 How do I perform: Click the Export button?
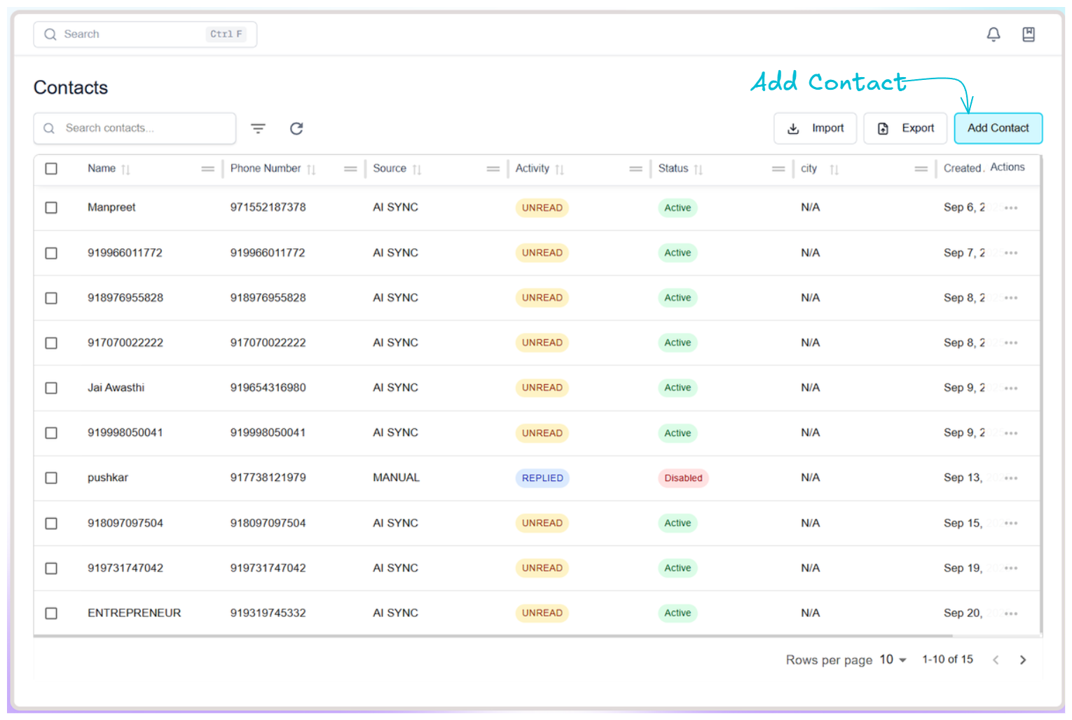(904, 128)
